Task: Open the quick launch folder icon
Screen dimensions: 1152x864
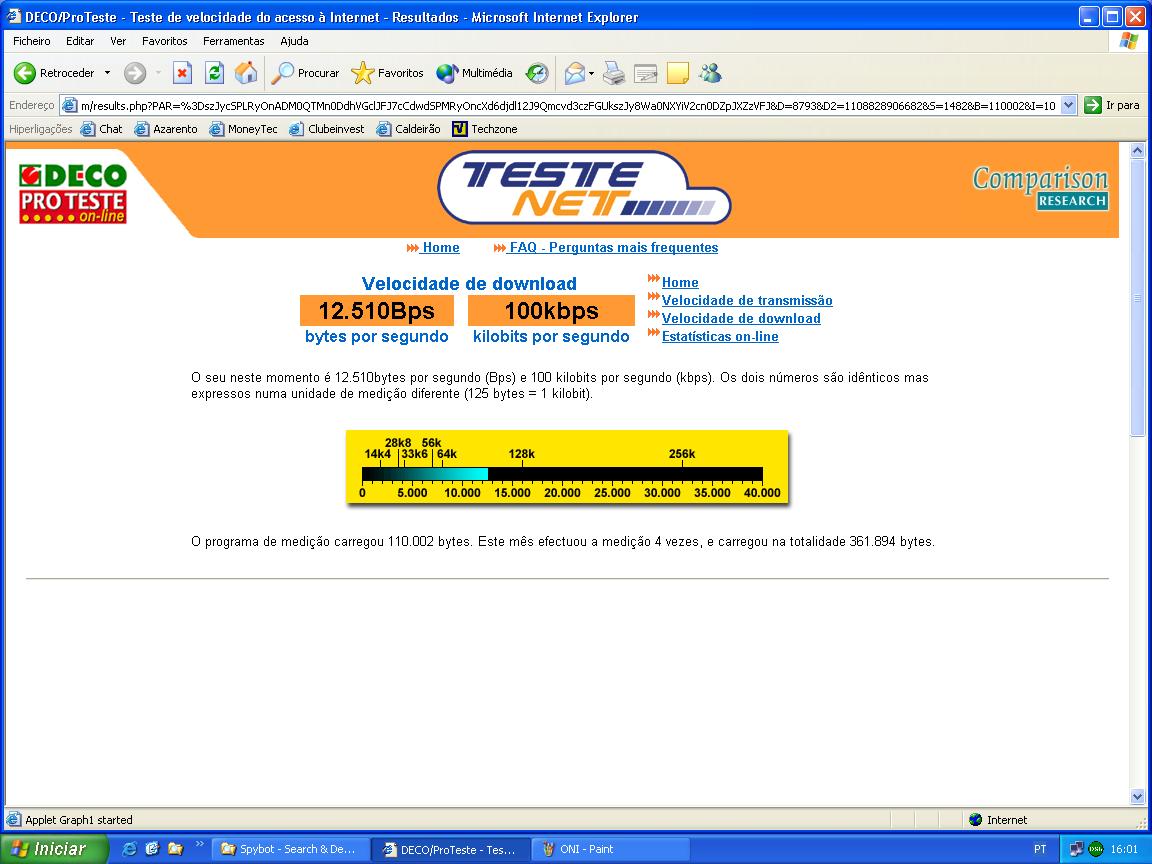Action: [175, 849]
